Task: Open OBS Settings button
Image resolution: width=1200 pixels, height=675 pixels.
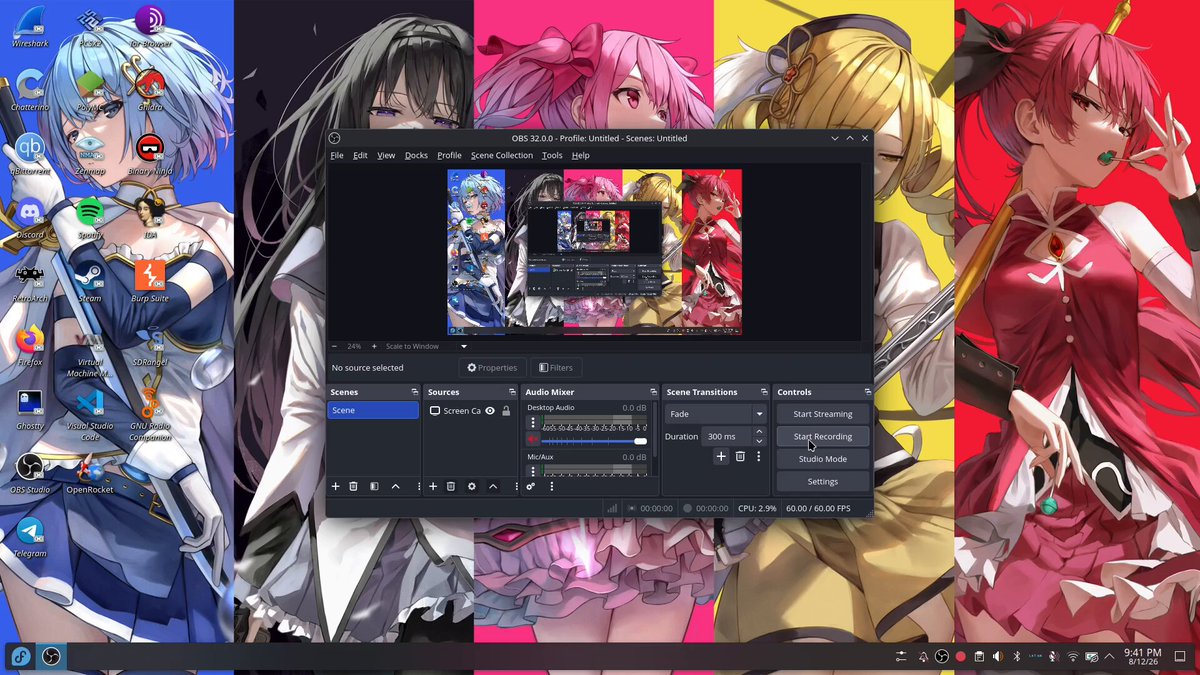Action: (x=823, y=482)
